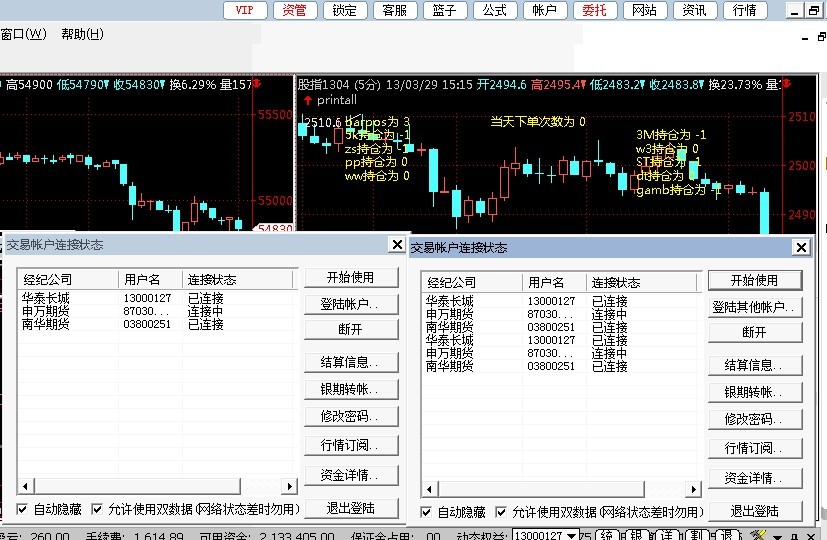This screenshot has height=540, width=827.
Task: Click the VIP toolbar button
Action: [245, 10]
